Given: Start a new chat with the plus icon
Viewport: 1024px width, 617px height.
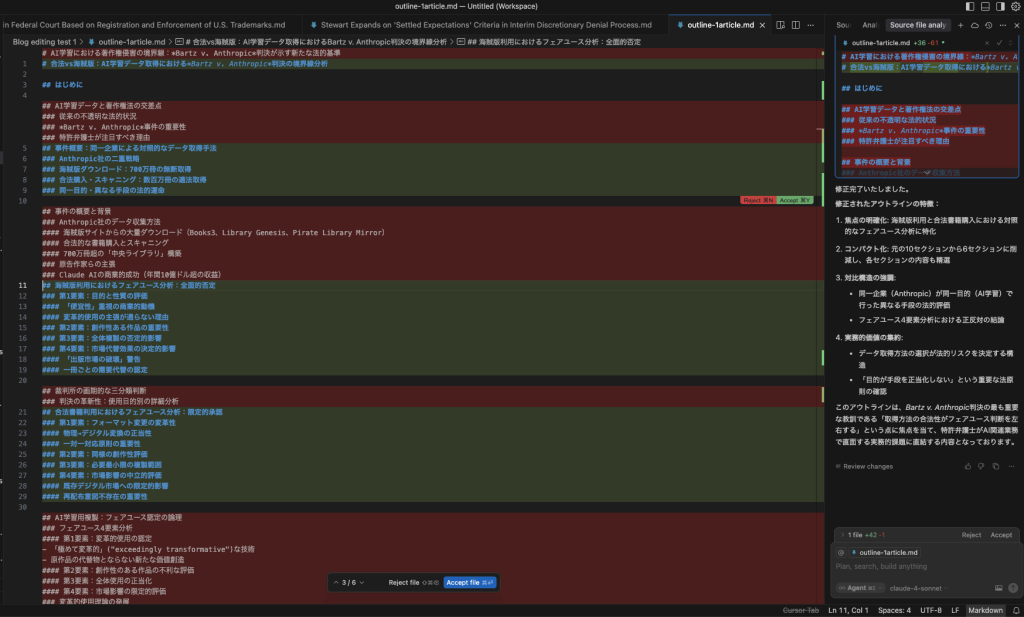Looking at the screenshot, I should [x=960, y=24].
